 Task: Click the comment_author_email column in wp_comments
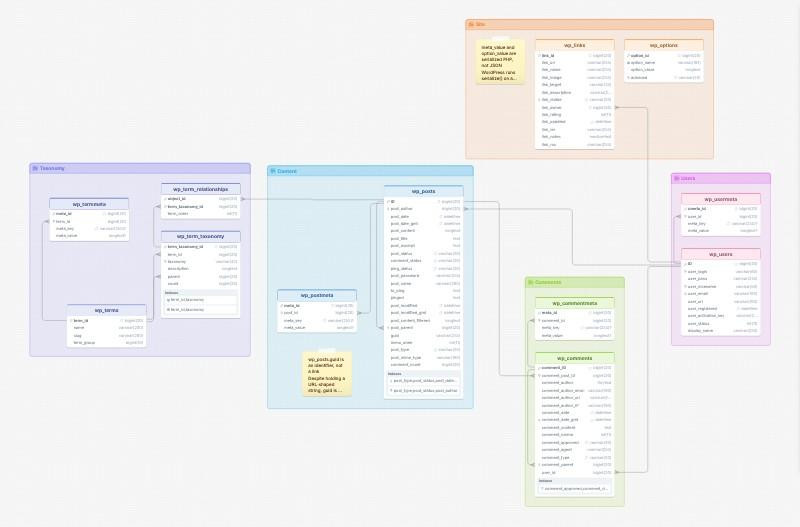point(574,390)
